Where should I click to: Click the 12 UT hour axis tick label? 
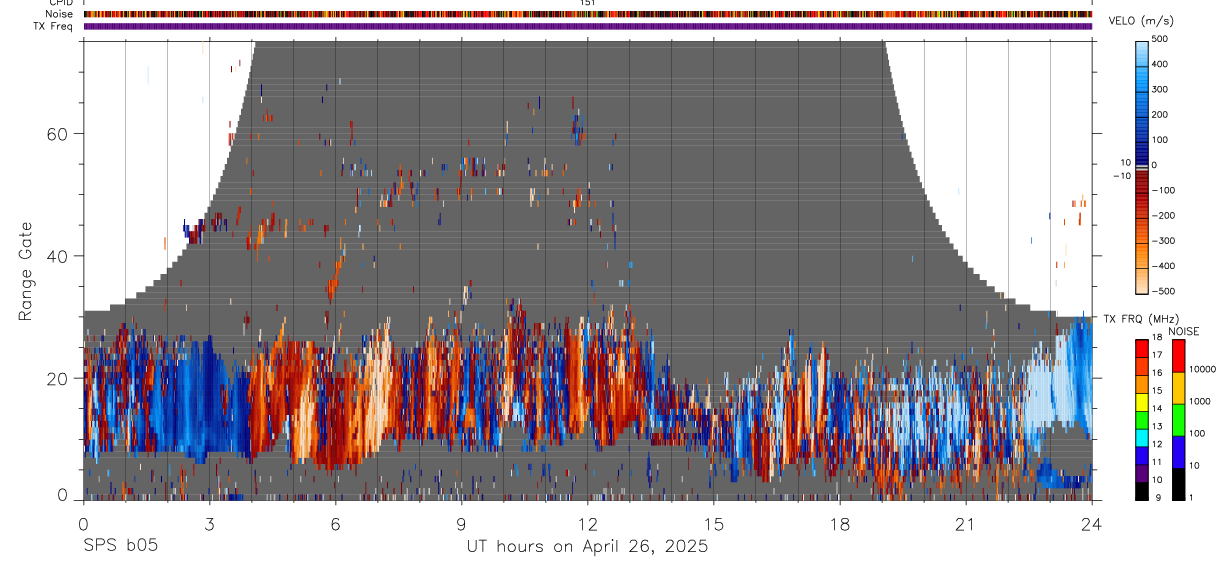588,524
